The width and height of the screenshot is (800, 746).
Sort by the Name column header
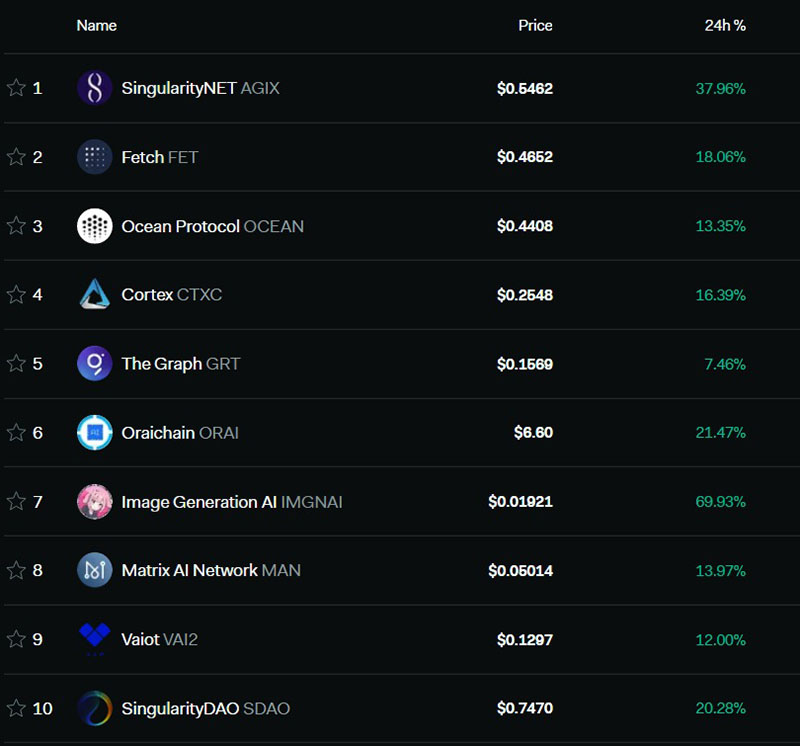tap(96, 25)
